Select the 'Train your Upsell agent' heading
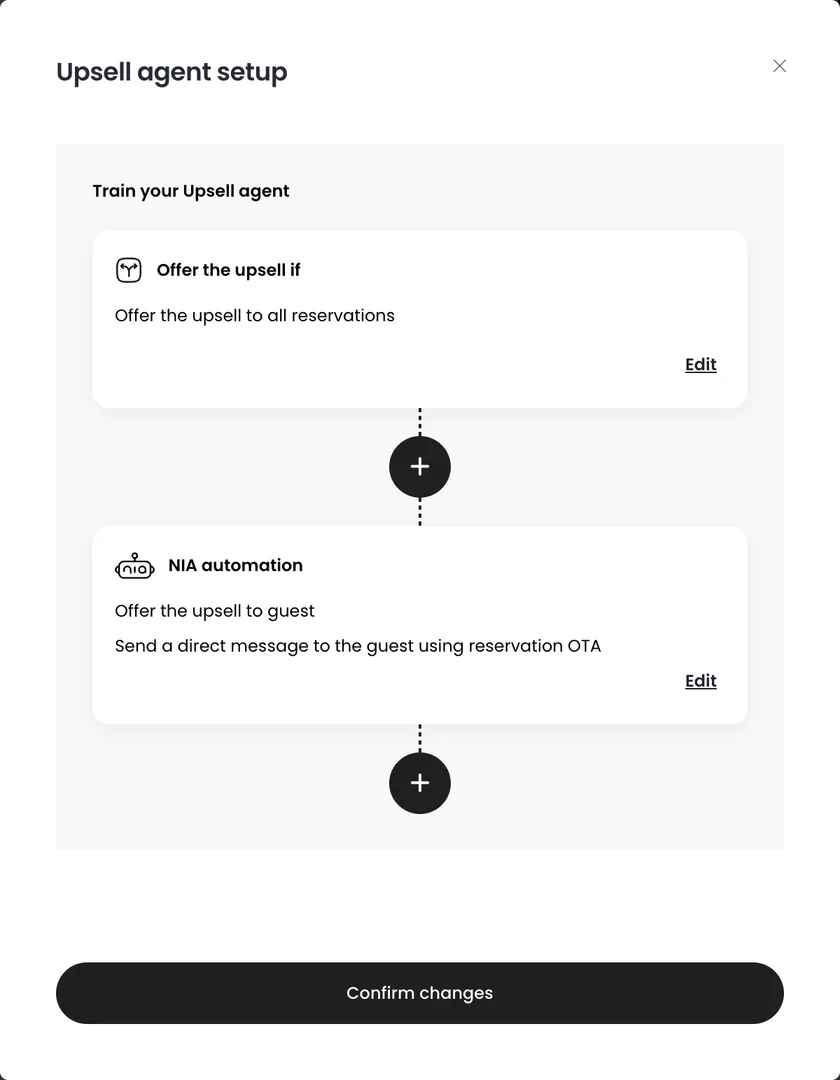 [x=190, y=191]
